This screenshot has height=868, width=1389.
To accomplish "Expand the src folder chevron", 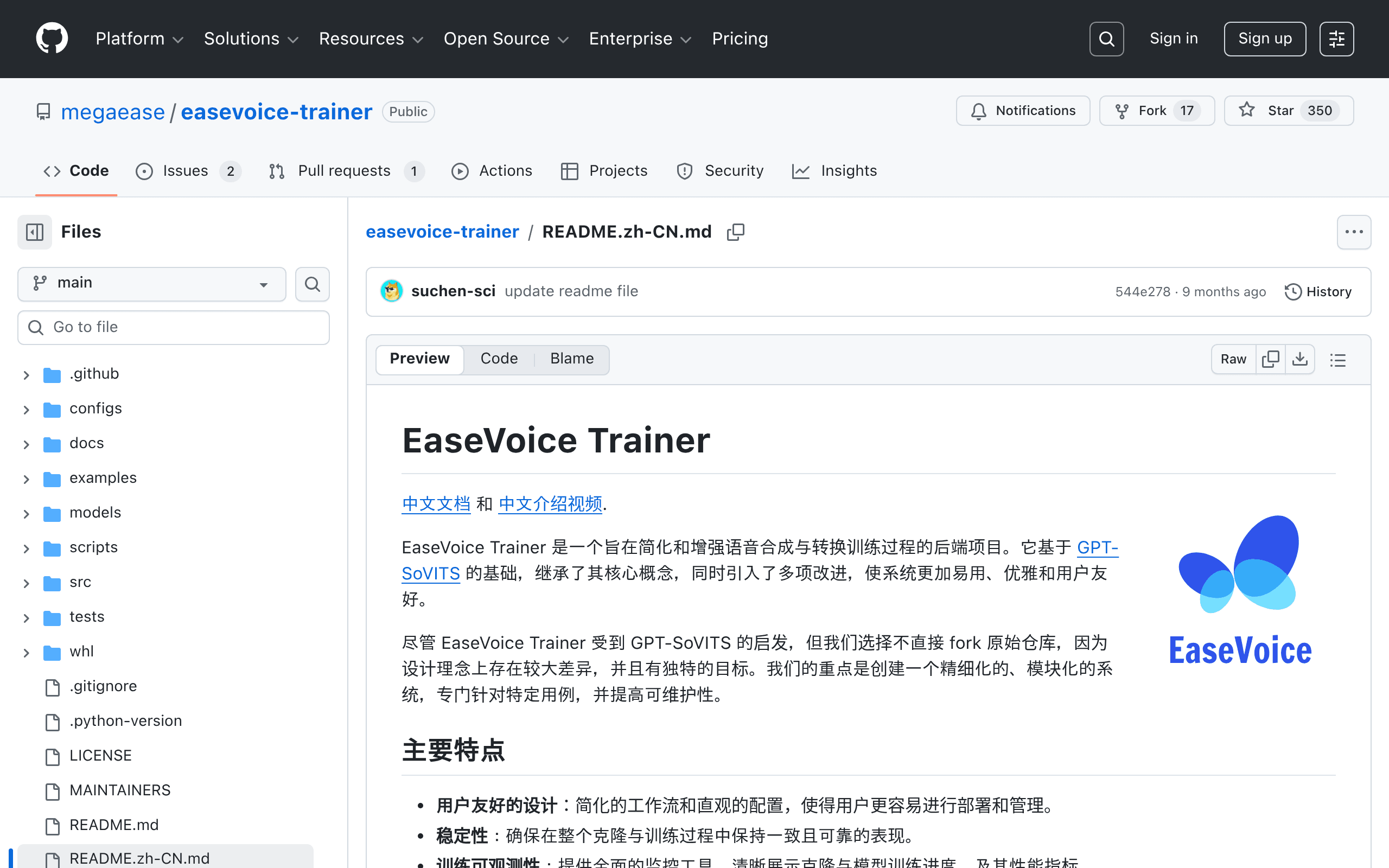I will click(27, 583).
